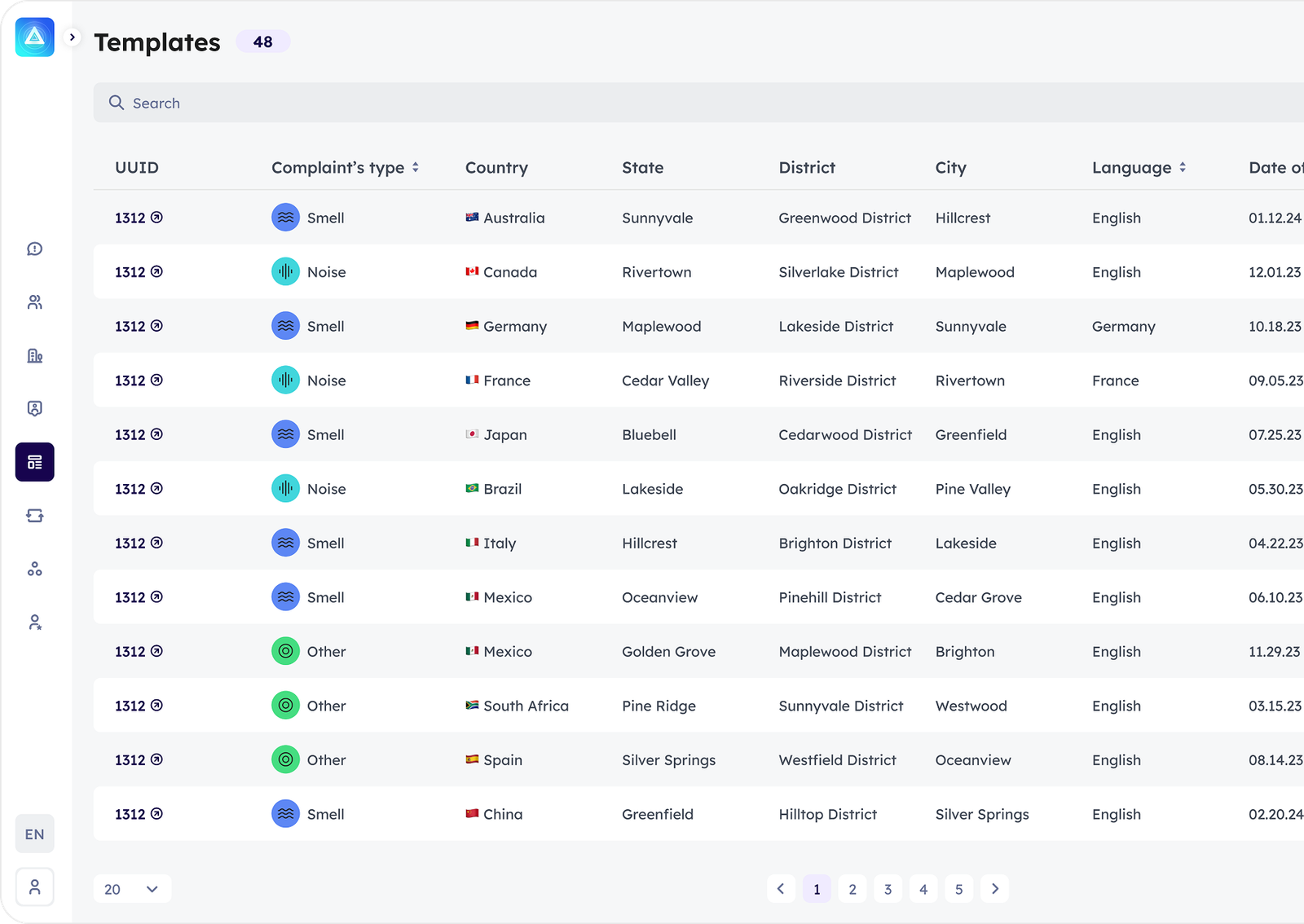Open the three-circles groups sidebar icon
Image resolution: width=1304 pixels, height=924 pixels.
coord(34,569)
